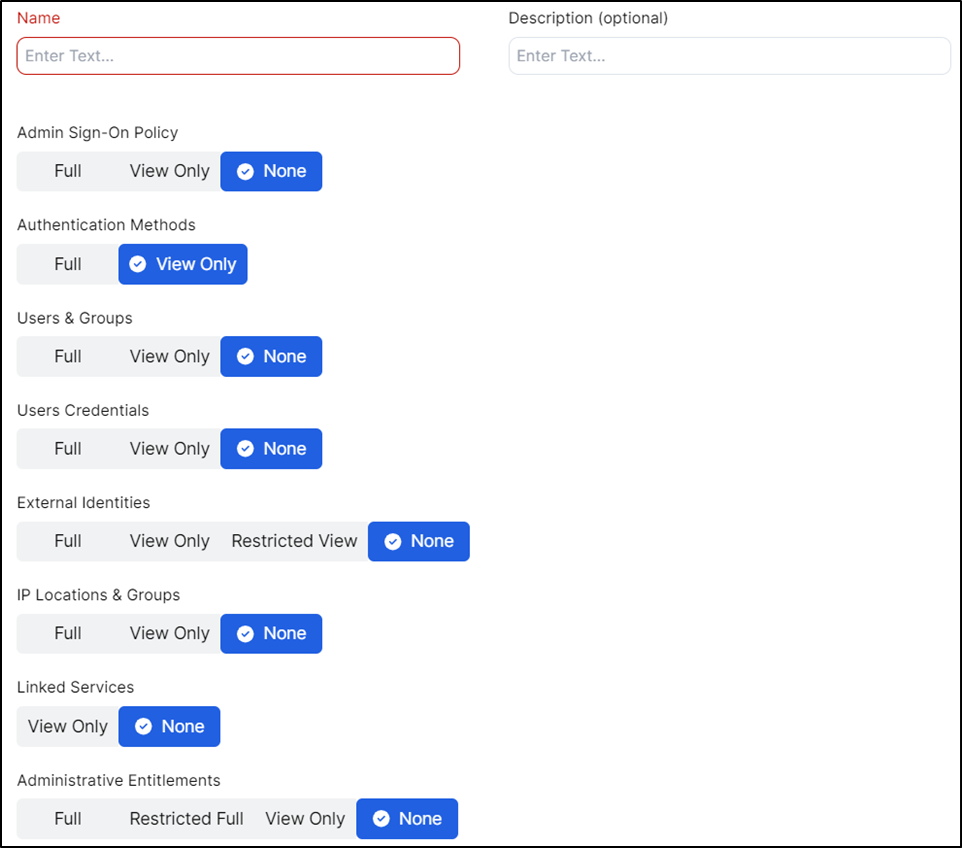Select None for External Identities

pyautogui.click(x=419, y=541)
